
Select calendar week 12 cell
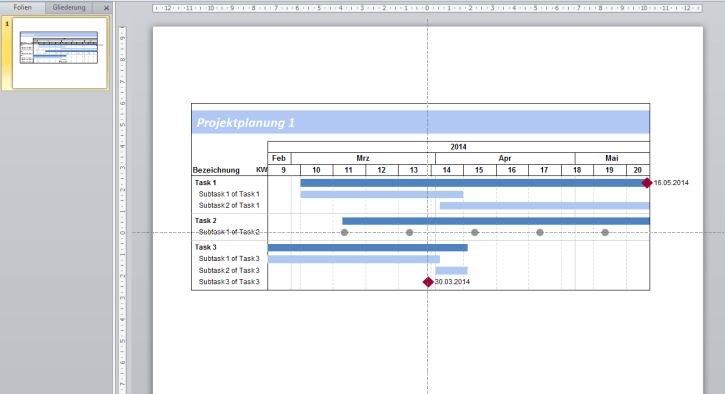click(382, 170)
